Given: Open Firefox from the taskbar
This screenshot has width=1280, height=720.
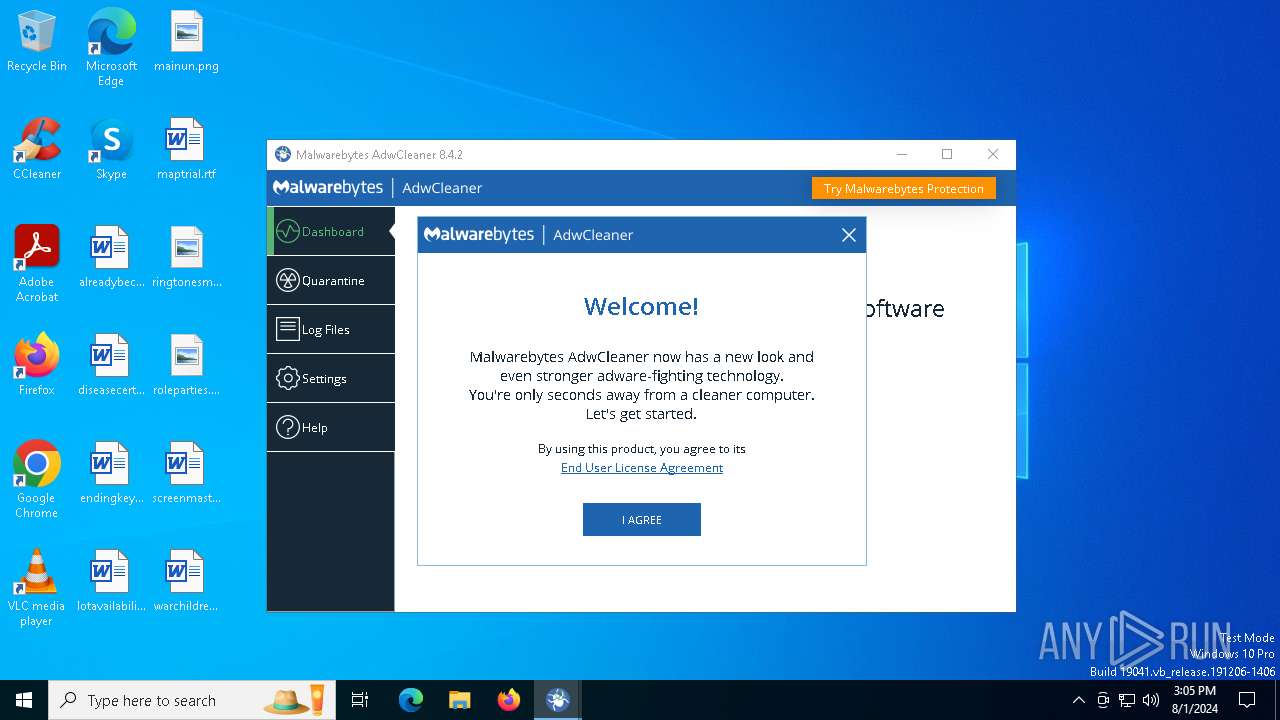Looking at the screenshot, I should point(509,700).
